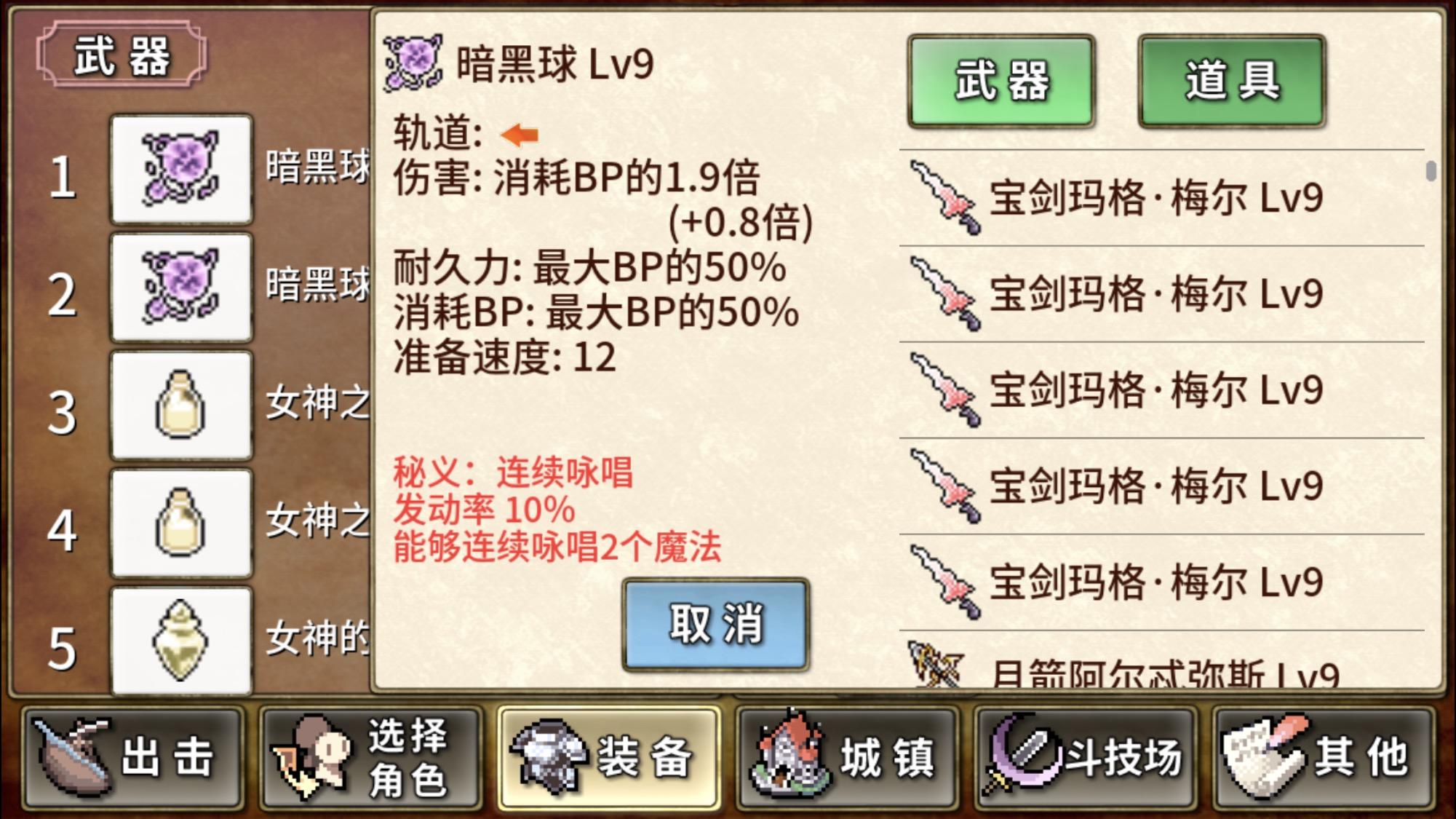Viewport: 1456px width, 819px height.
Task: Select the dark orb in weapon slot 2
Action: [181, 287]
